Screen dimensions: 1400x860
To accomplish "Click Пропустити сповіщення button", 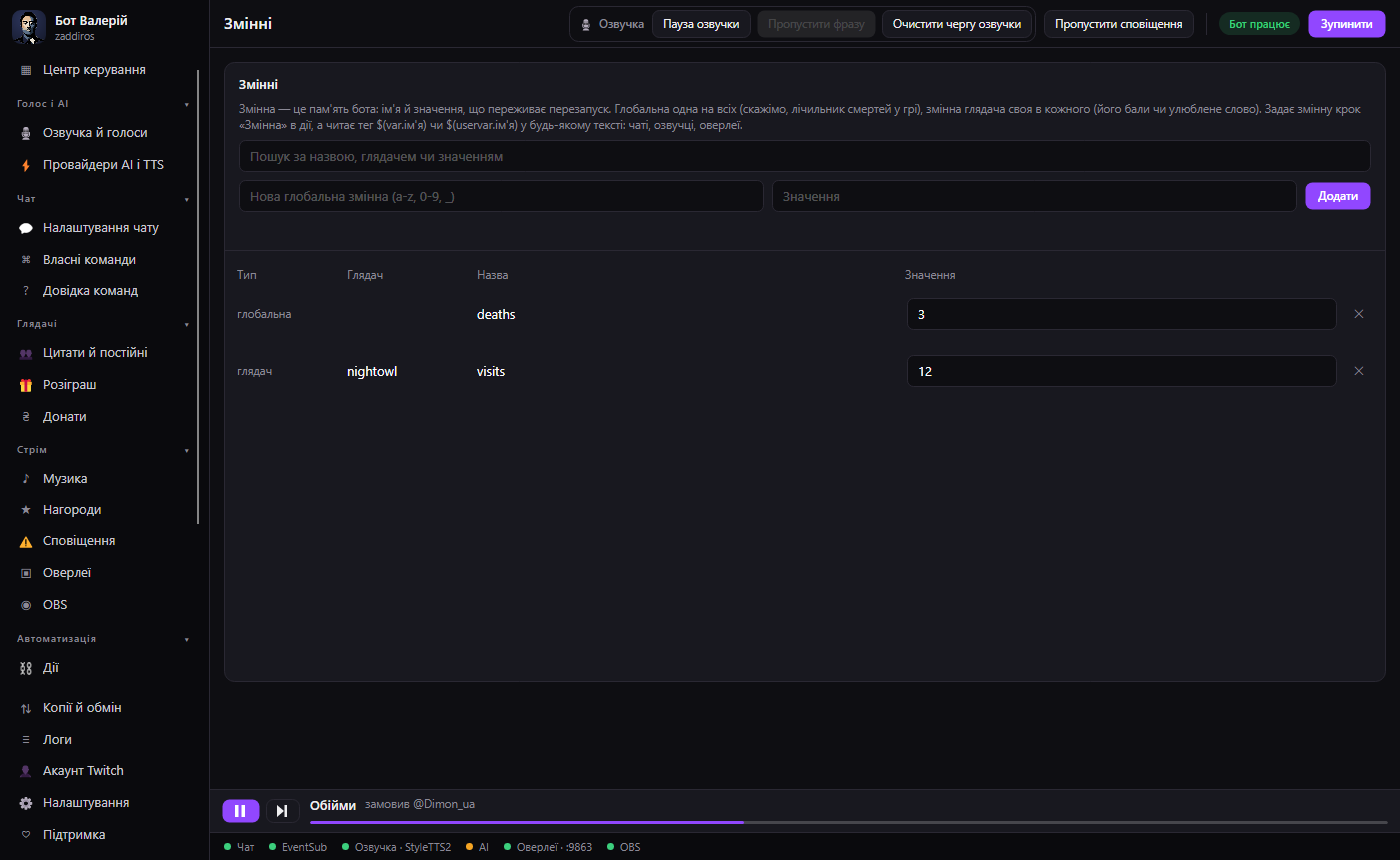I will click(x=1119, y=24).
